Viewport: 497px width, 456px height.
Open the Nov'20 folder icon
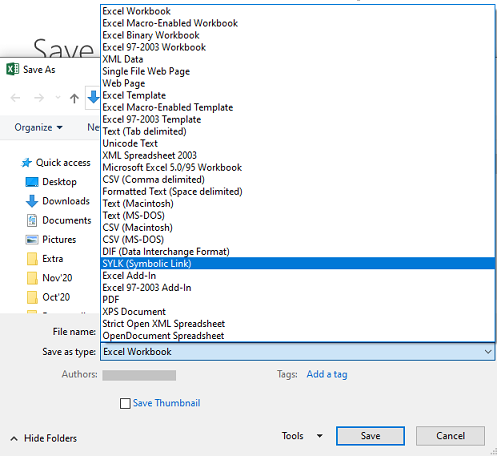coord(32,278)
